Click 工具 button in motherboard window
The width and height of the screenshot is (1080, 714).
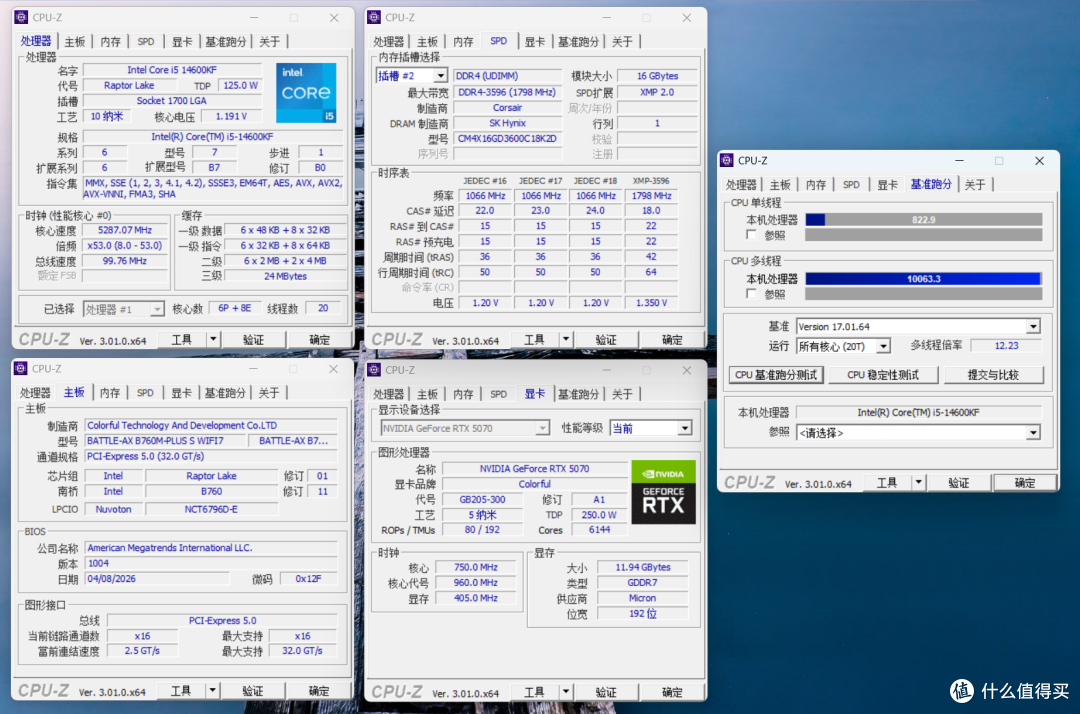pyautogui.click(x=181, y=691)
